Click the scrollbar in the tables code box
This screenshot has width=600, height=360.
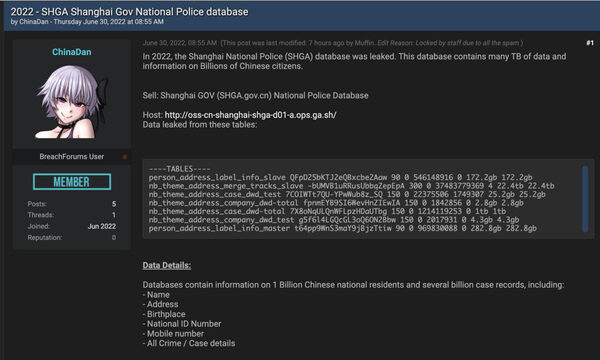585,199
